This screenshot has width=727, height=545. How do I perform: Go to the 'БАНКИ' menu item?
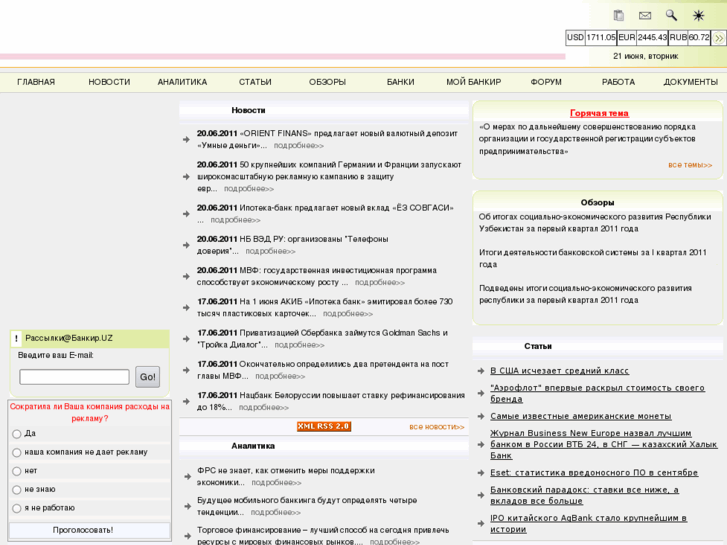[x=400, y=82]
